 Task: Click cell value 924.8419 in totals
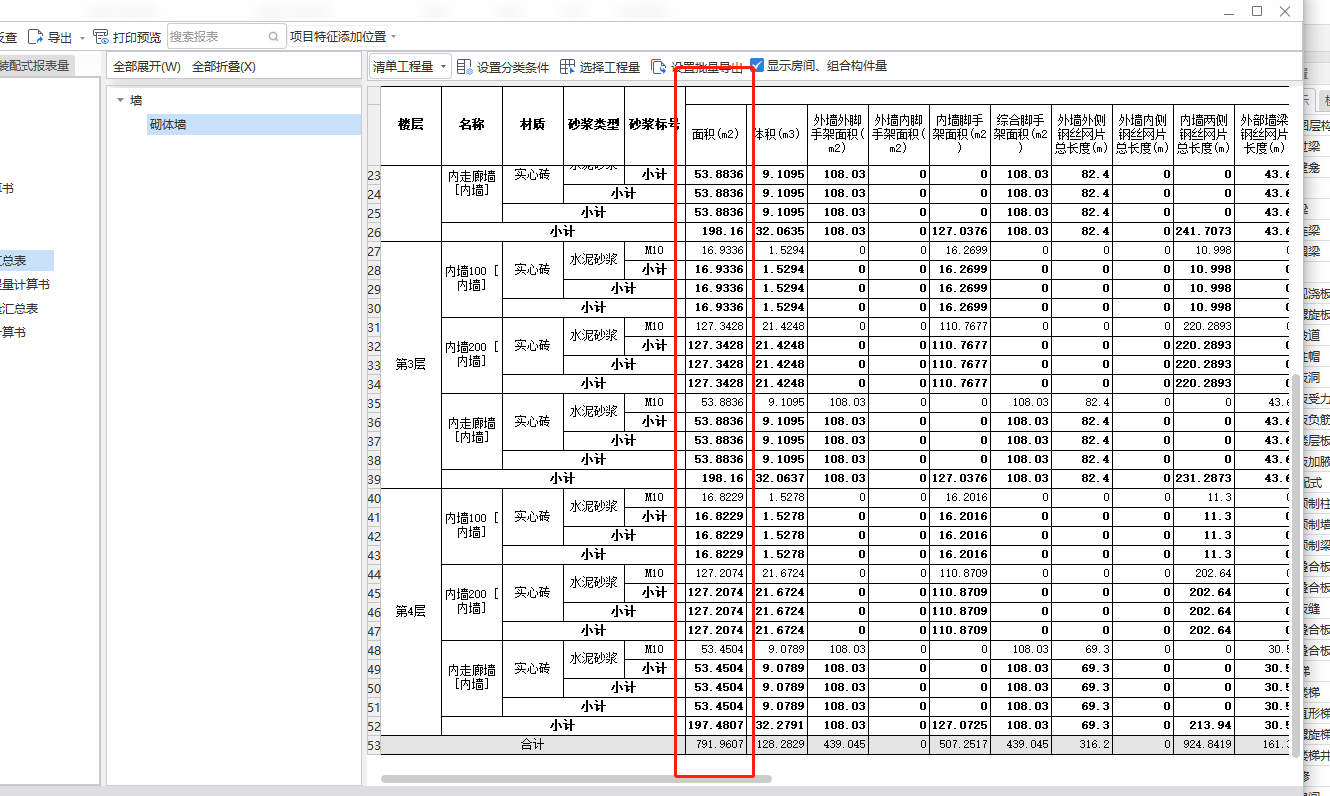1204,745
